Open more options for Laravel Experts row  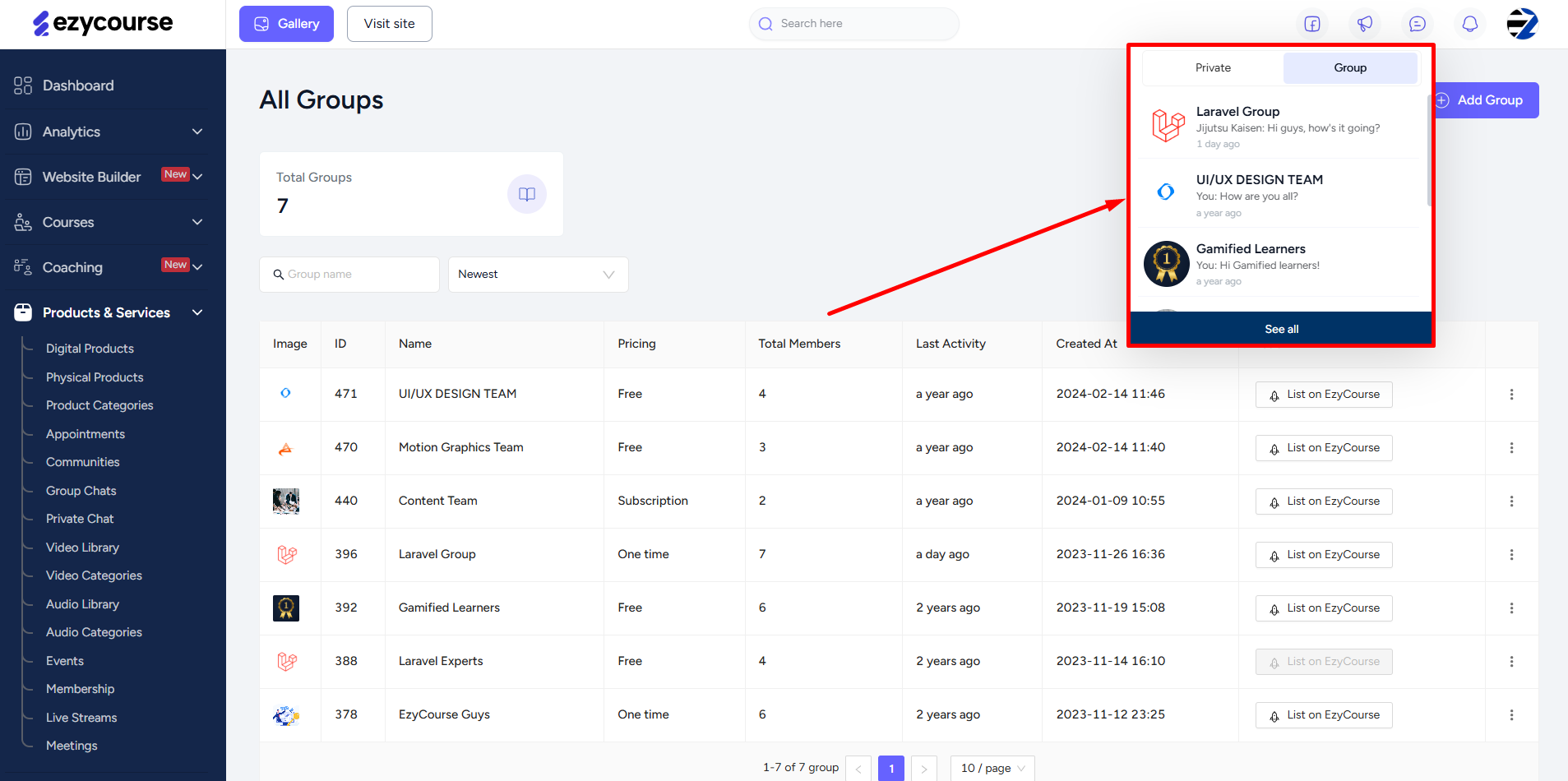(x=1511, y=662)
